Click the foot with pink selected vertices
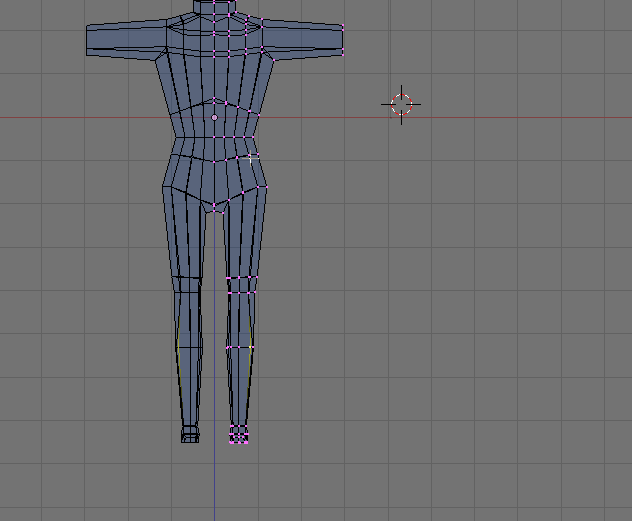This screenshot has height=521, width=632. click(239, 434)
